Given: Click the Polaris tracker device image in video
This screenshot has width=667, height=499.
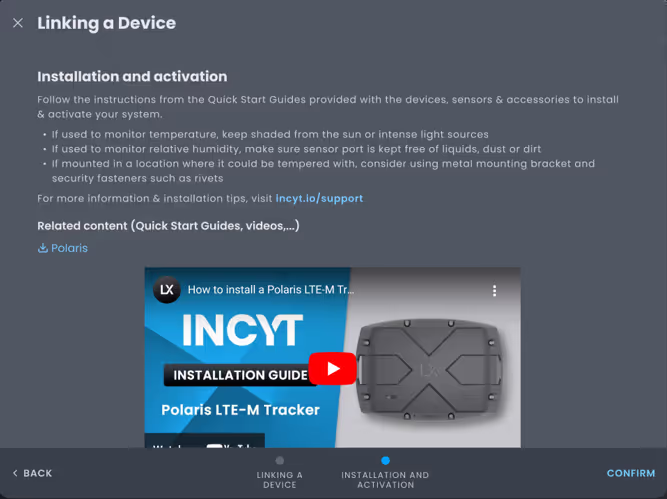Looking at the screenshot, I should (x=430, y=369).
